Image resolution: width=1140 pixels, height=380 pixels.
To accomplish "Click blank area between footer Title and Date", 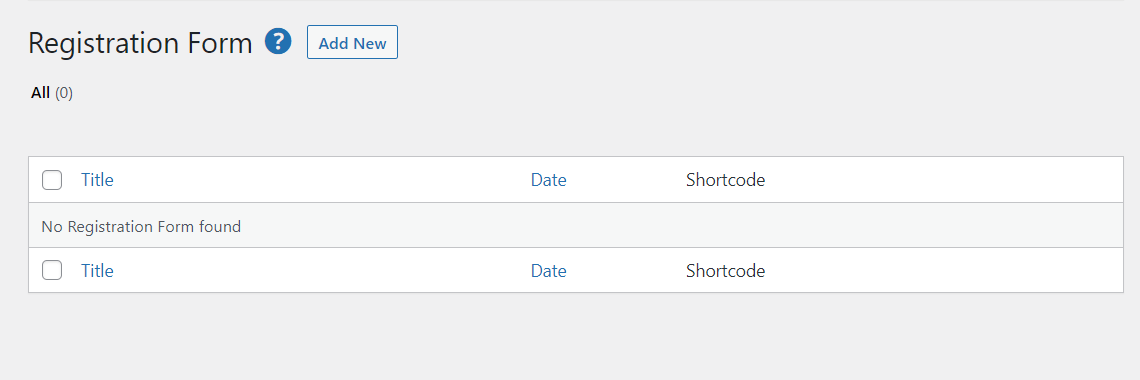I will 322,271.
